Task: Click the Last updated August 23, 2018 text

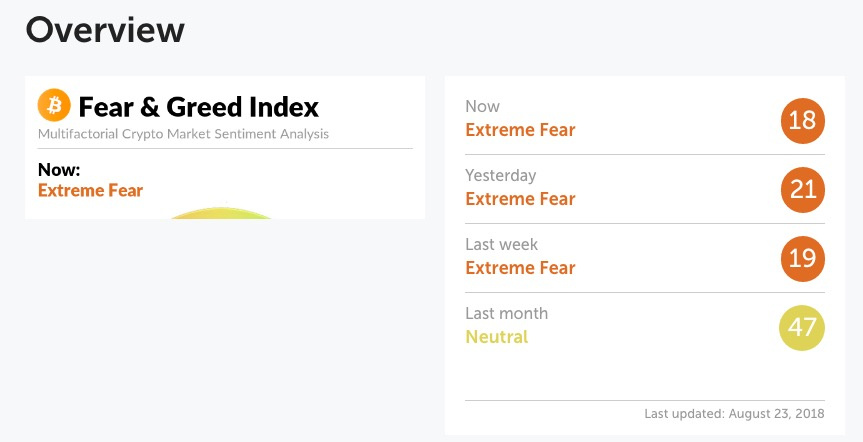Action: (734, 413)
